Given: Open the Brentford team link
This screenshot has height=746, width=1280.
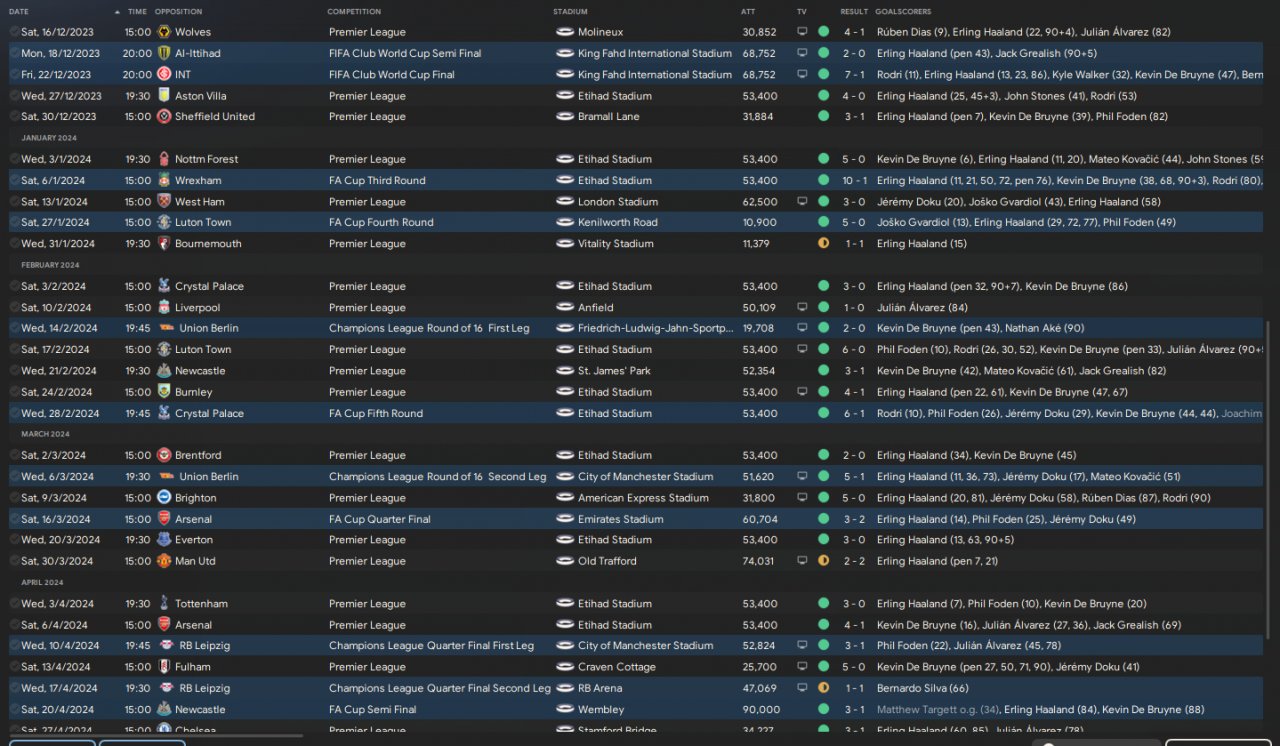Looking at the screenshot, I should (198, 455).
